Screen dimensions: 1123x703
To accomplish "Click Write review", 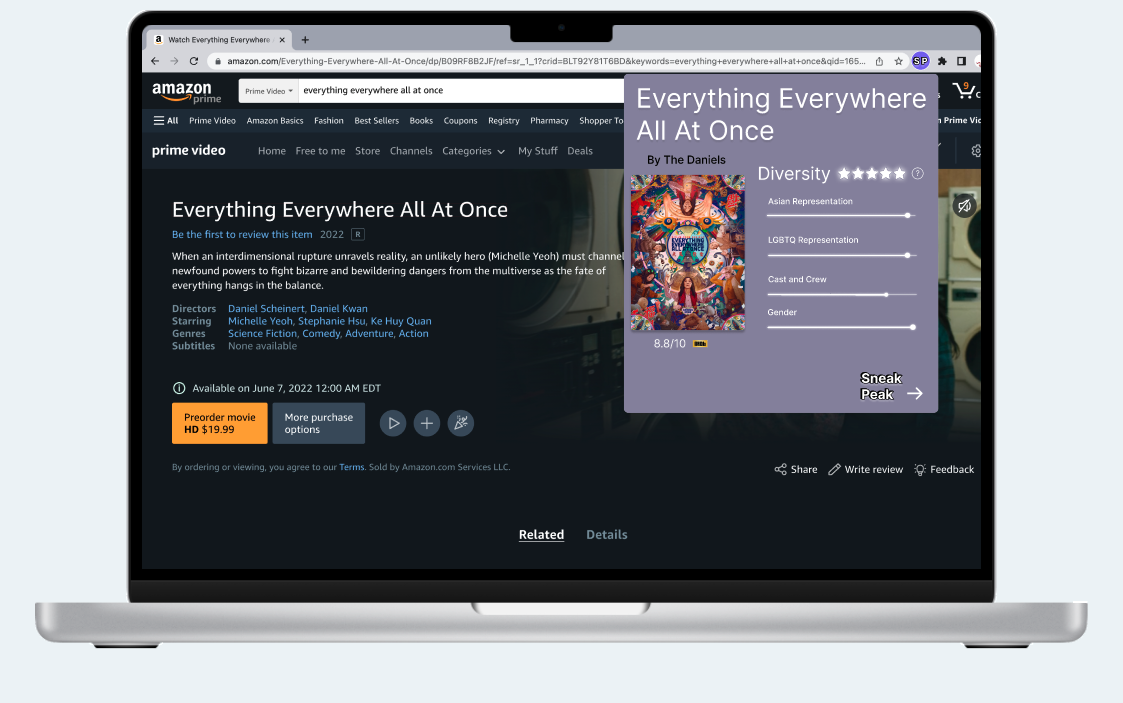I will coord(865,470).
